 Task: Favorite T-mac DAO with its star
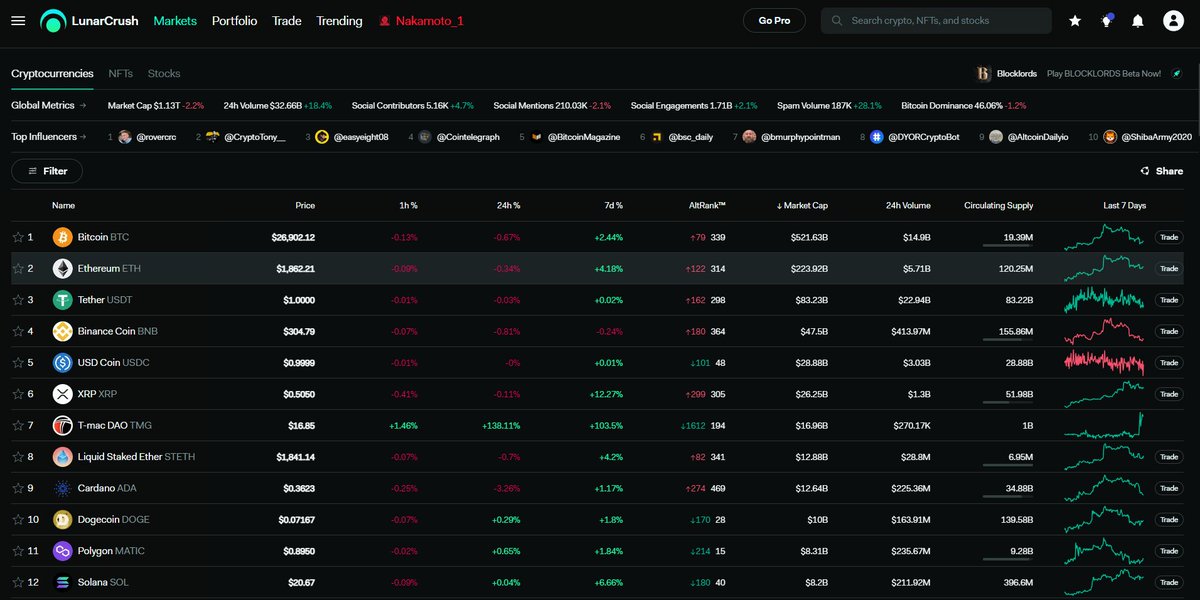tap(17, 425)
